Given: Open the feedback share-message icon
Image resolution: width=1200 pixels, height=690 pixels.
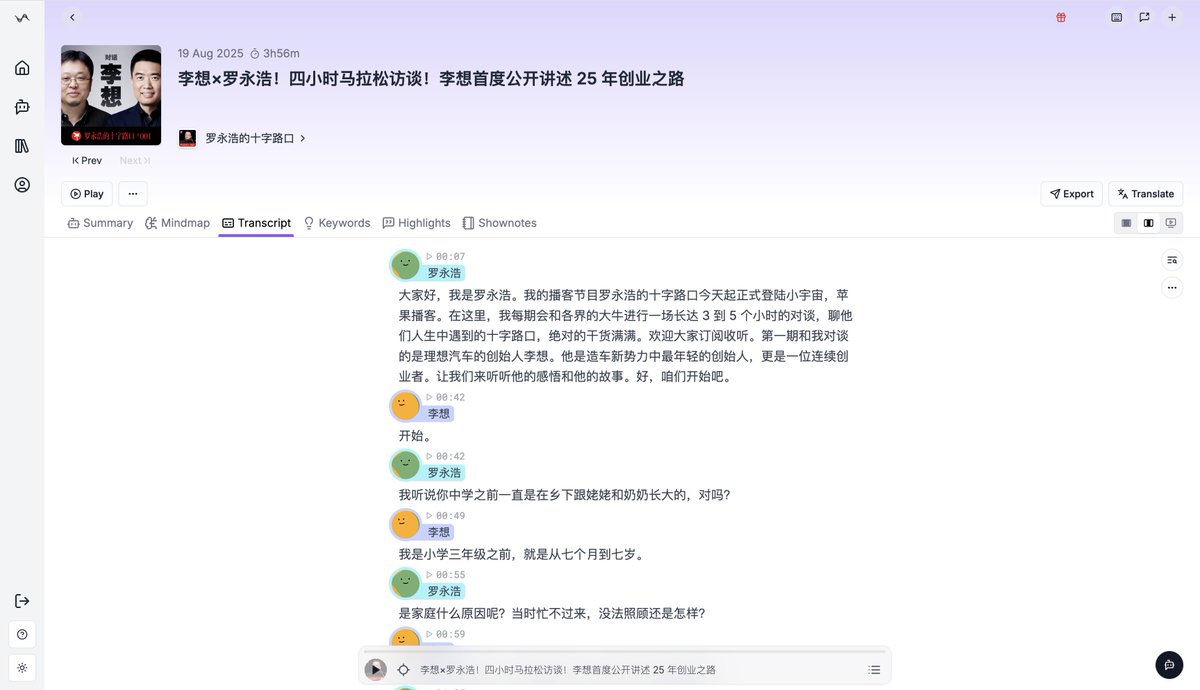Looking at the screenshot, I should pos(1144,17).
